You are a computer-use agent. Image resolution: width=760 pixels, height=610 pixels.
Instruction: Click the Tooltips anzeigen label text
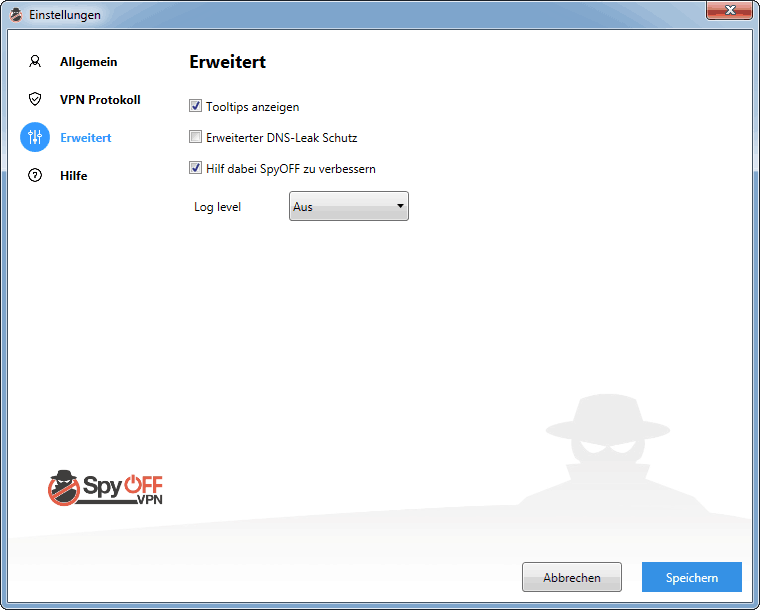pos(253,107)
